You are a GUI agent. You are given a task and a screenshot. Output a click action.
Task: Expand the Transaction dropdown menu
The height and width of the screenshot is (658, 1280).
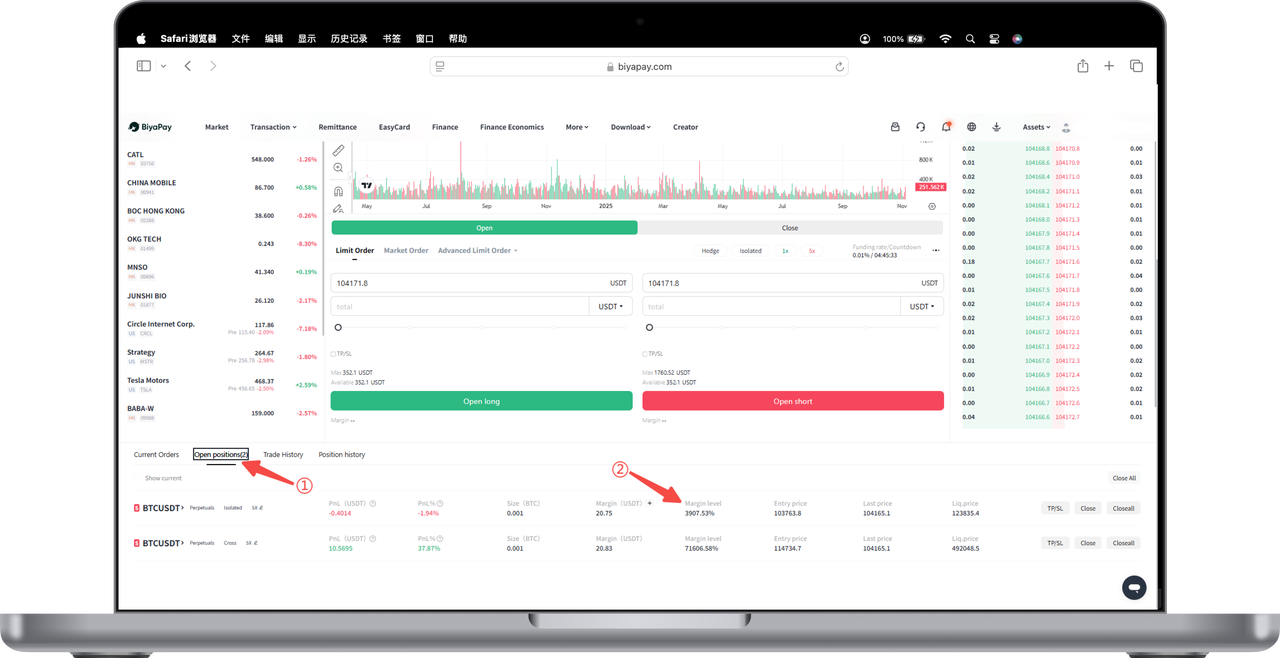point(273,127)
